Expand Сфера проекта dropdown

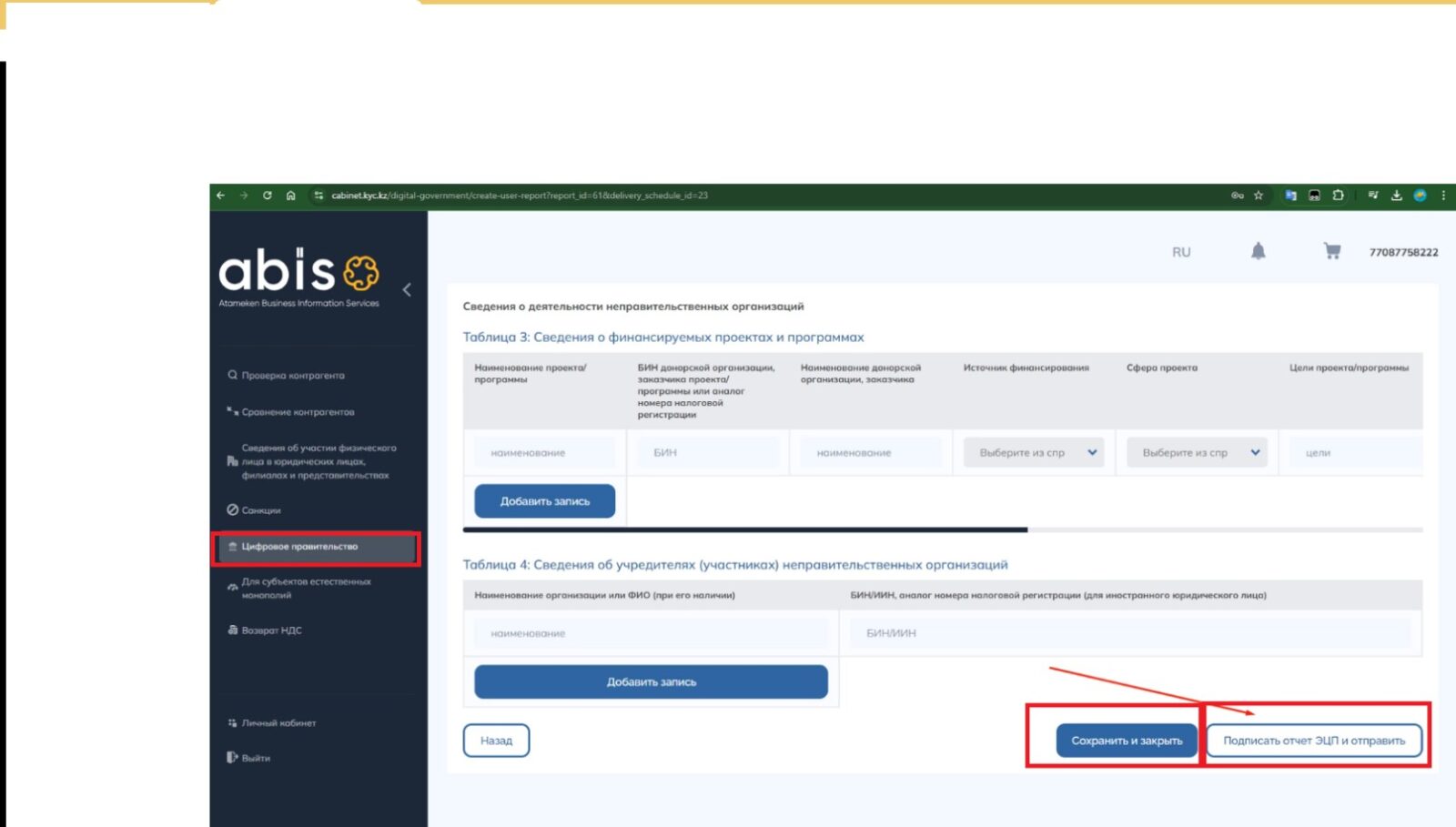click(x=1197, y=452)
